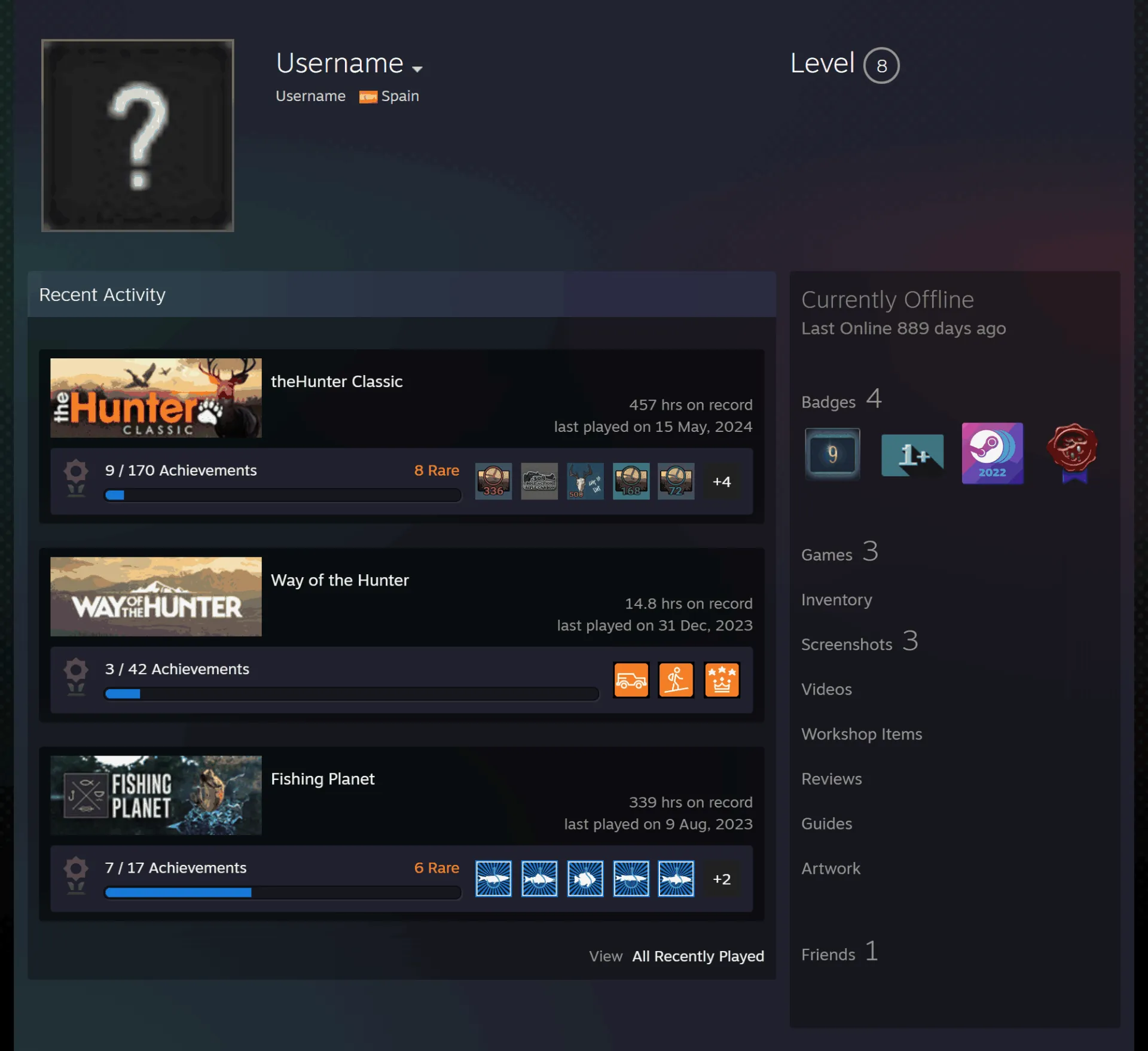The height and width of the screenshot is (1051, 1148).
Task: Click the Spain flag icon
Action: [x=368, y=97]
